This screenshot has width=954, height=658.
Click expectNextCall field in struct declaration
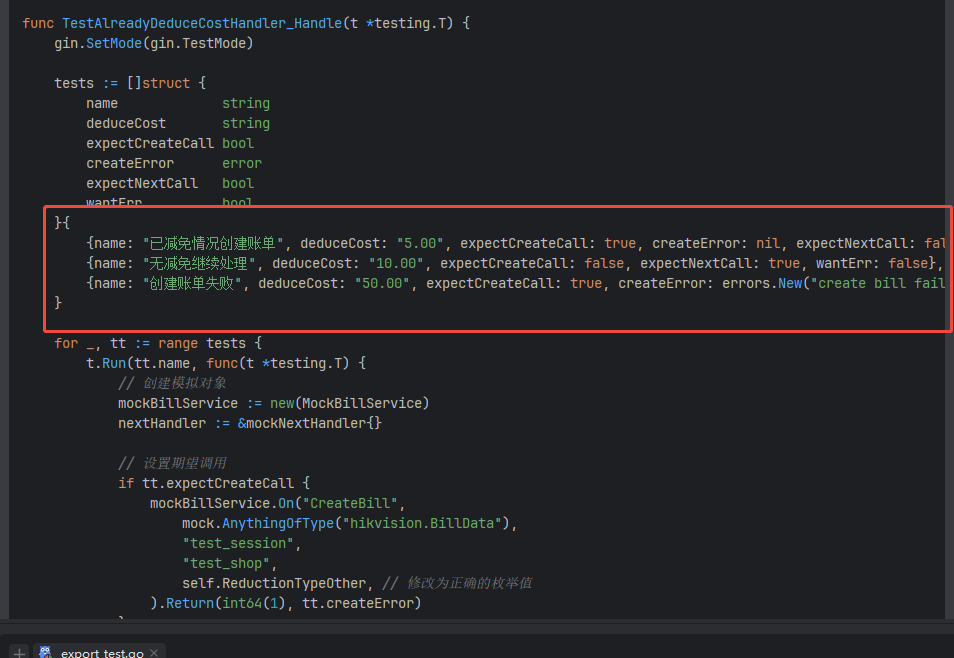pyautogui.click(x=142, y=183)
